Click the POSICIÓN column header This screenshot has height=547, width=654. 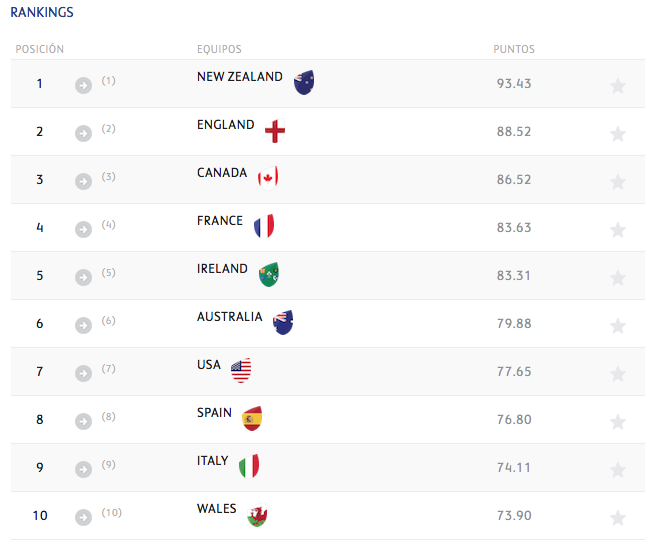click(x=40, y=49)
